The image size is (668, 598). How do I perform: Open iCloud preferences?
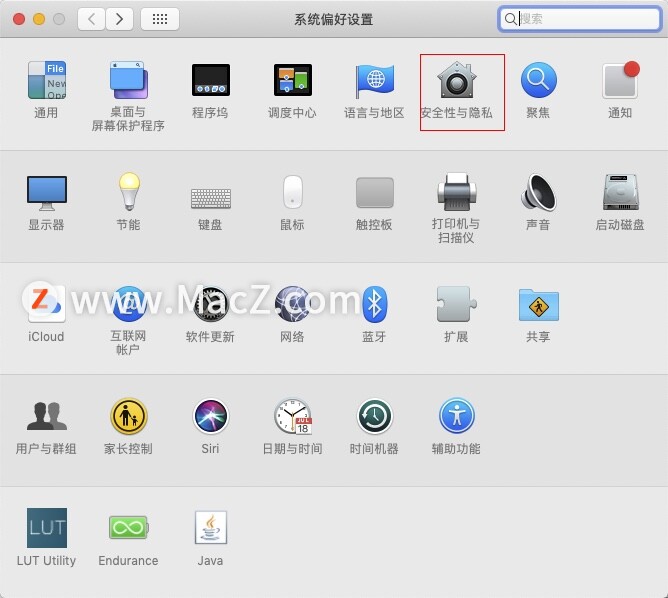click(x=46, y=305)
